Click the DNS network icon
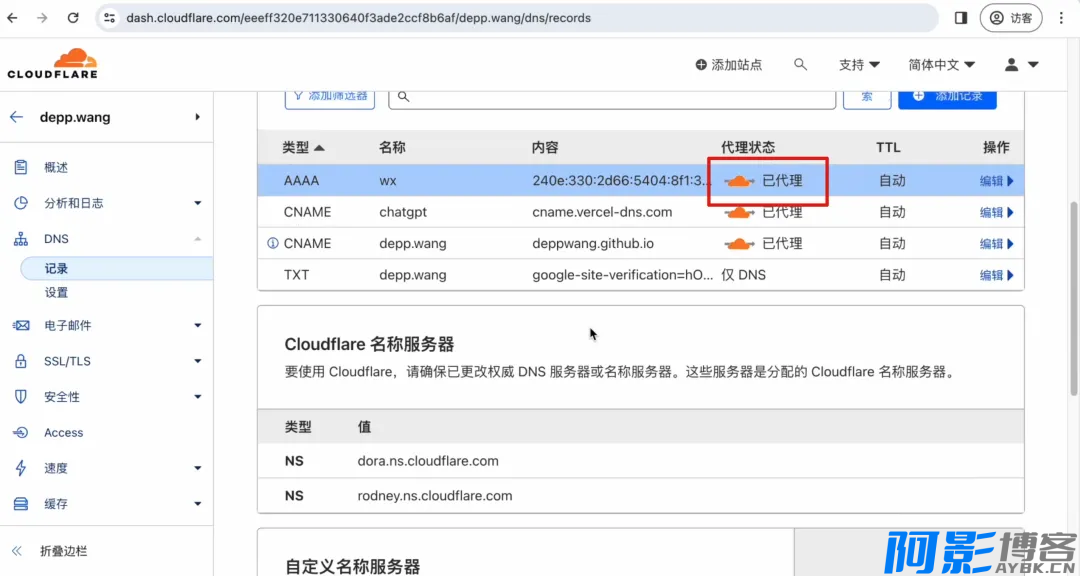Image resolution: width=1080 pixels, height=576 pixels. [x=21, y=239]
